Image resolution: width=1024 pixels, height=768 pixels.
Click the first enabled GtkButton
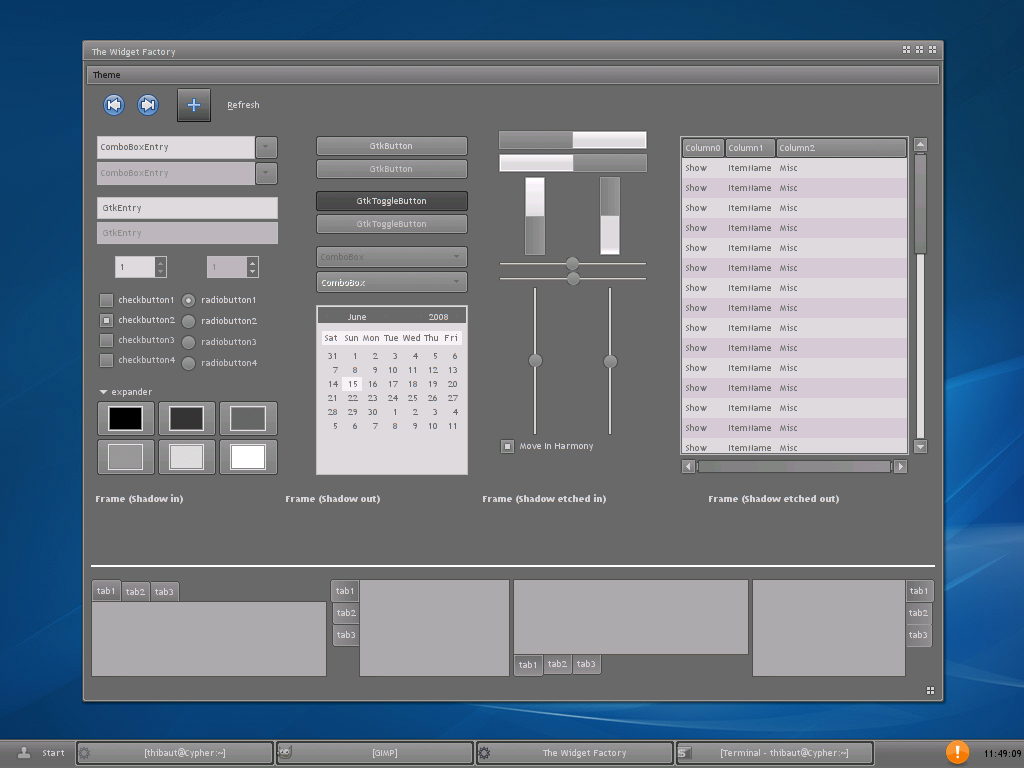coord(391,146)
